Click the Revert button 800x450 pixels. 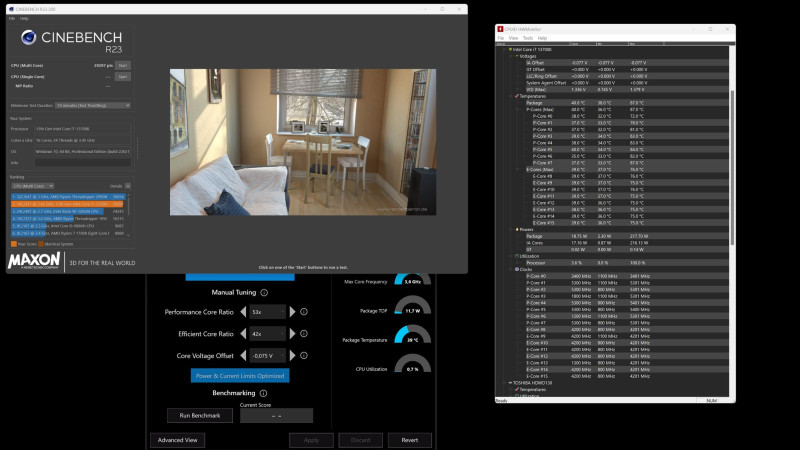410,440
